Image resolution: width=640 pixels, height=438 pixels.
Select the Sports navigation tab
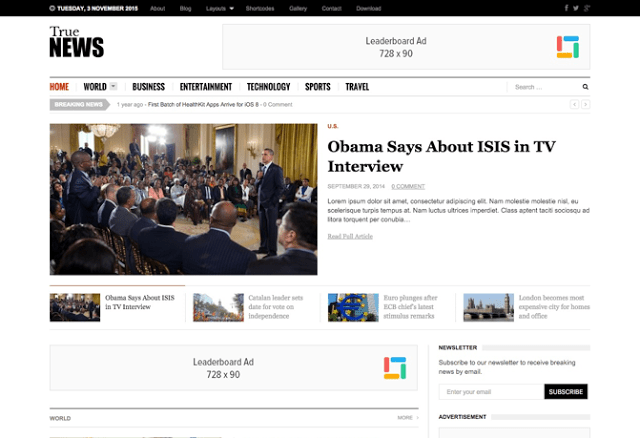317,87
